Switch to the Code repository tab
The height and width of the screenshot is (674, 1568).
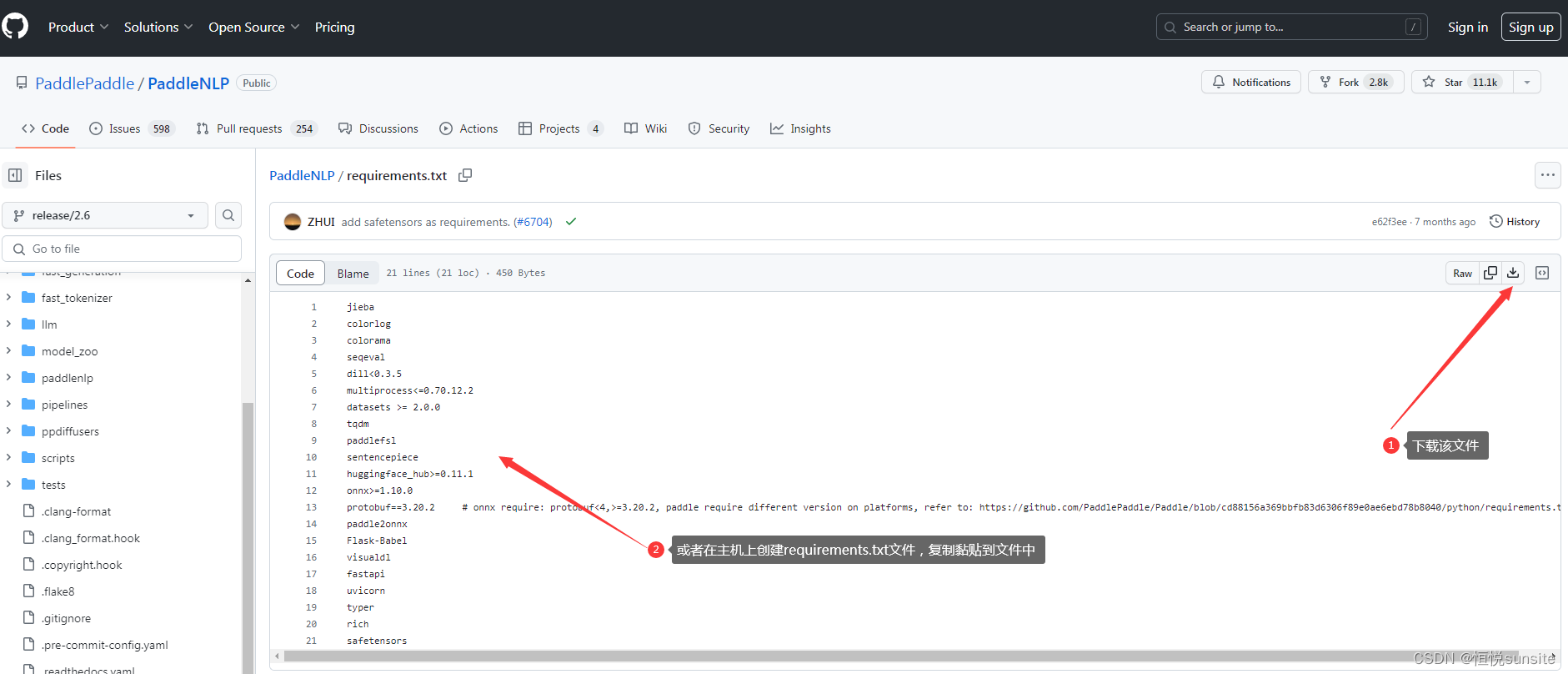point(46,128)
